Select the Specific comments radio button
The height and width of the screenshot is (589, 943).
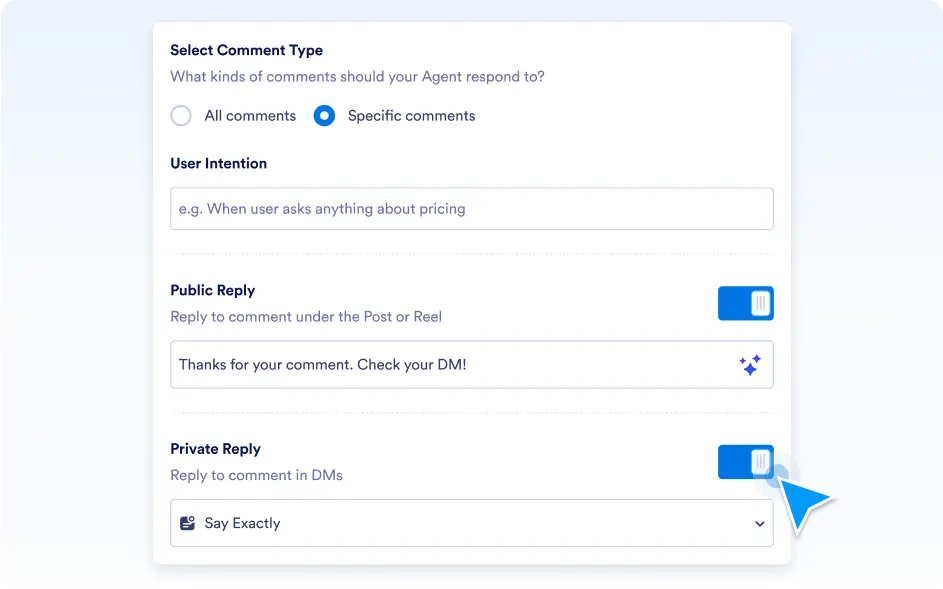point(324,116)
